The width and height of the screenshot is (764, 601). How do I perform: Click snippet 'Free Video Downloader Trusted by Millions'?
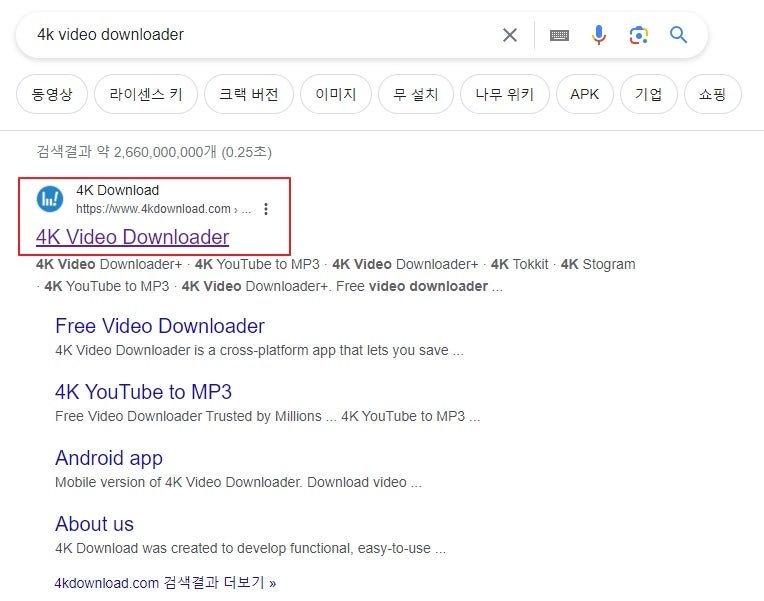click(x=188, y=416)
